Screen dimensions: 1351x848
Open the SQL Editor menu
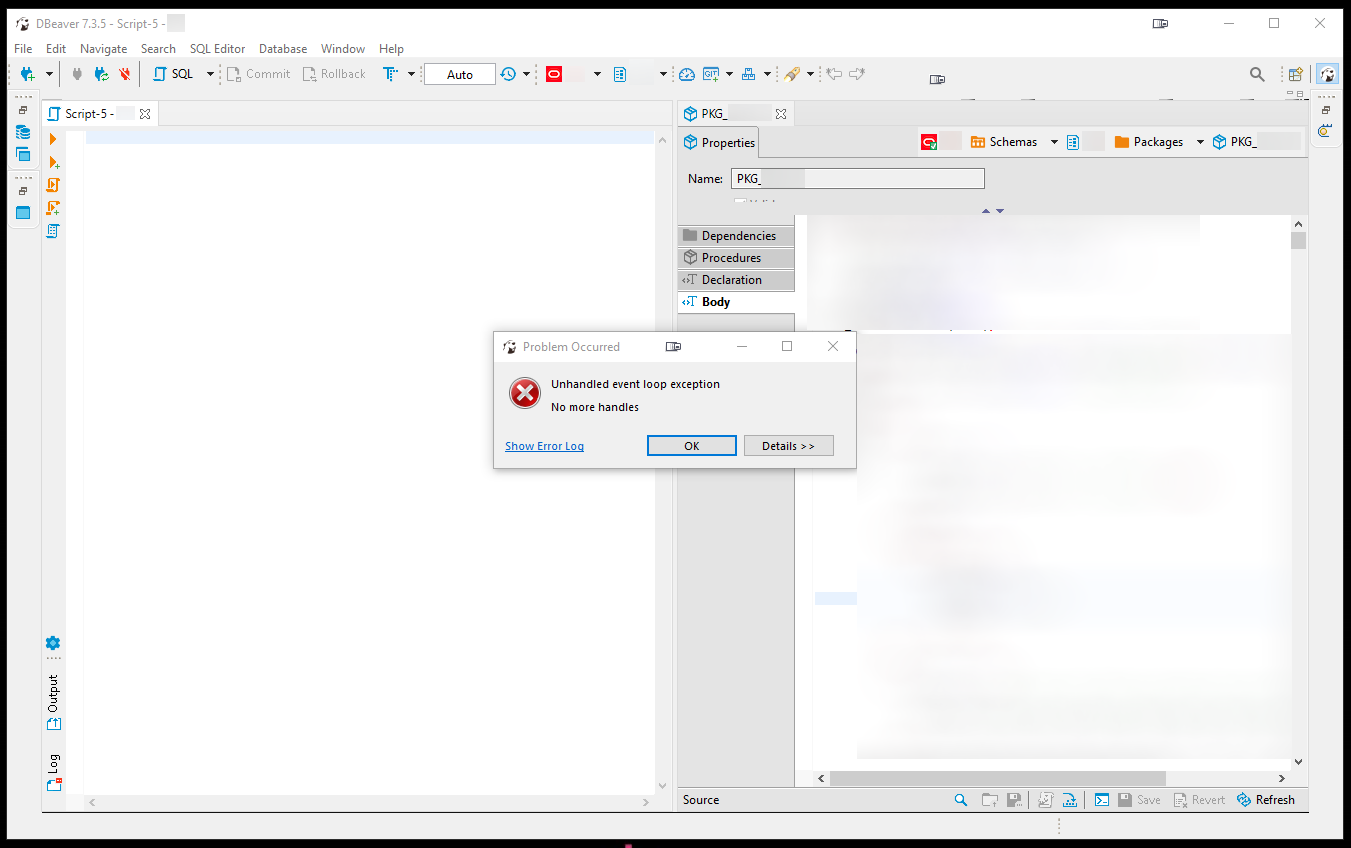[217, 48]
